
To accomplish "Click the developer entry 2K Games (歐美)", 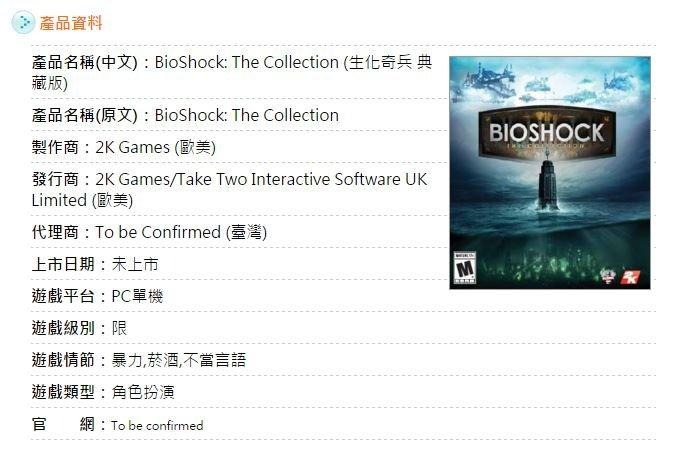I will 155,147.
